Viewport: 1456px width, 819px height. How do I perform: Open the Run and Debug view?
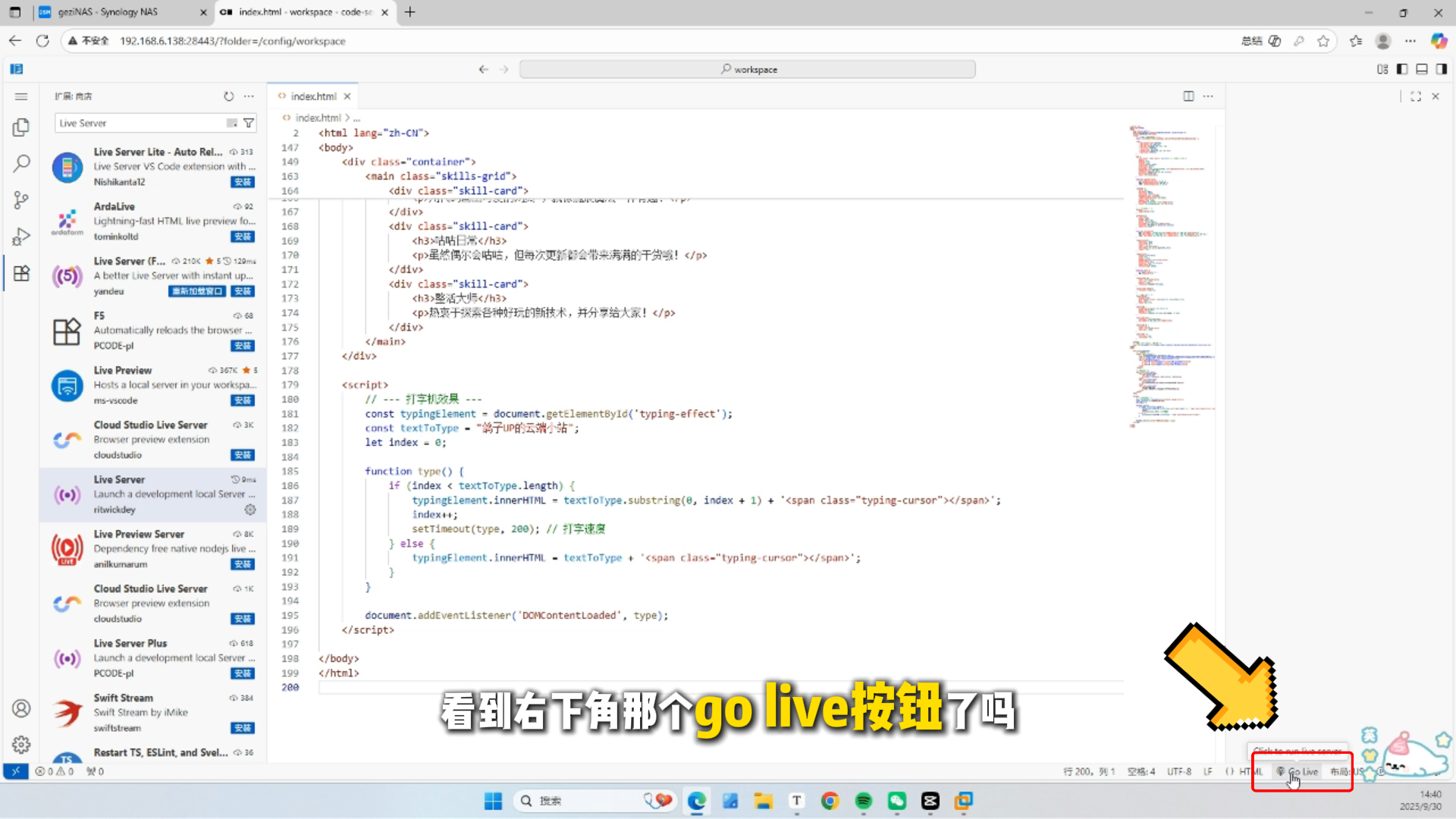tap(21, 237)
